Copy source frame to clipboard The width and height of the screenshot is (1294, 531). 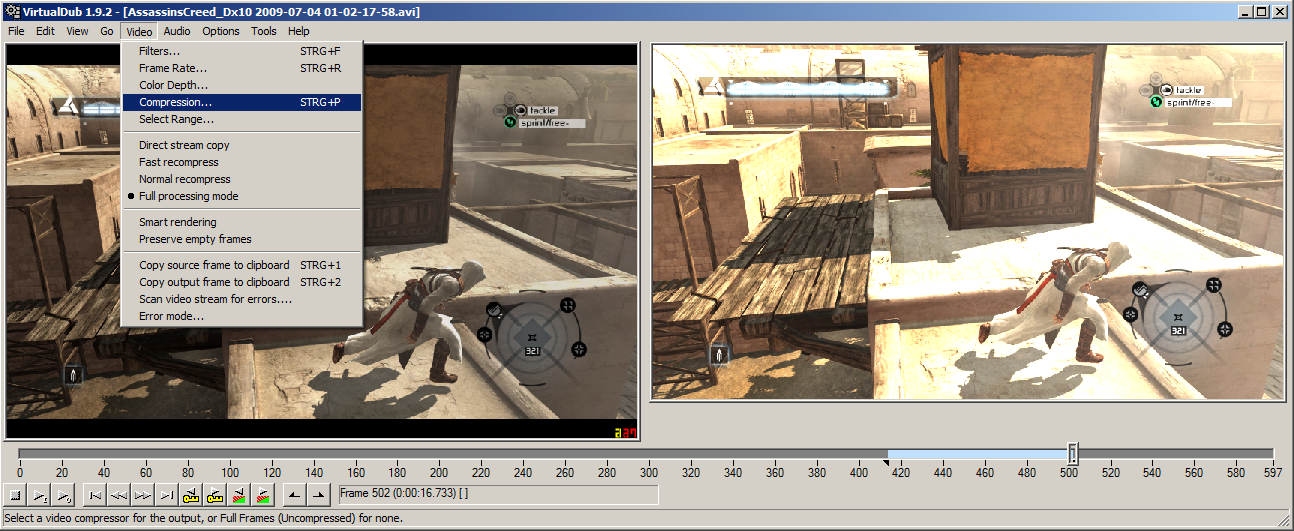241,265
